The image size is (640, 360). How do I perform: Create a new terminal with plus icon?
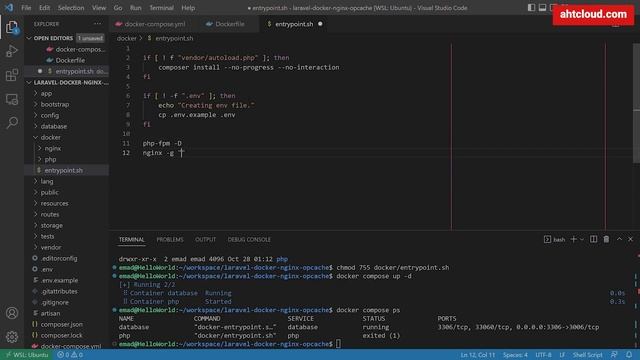click(x=573, y=239)
